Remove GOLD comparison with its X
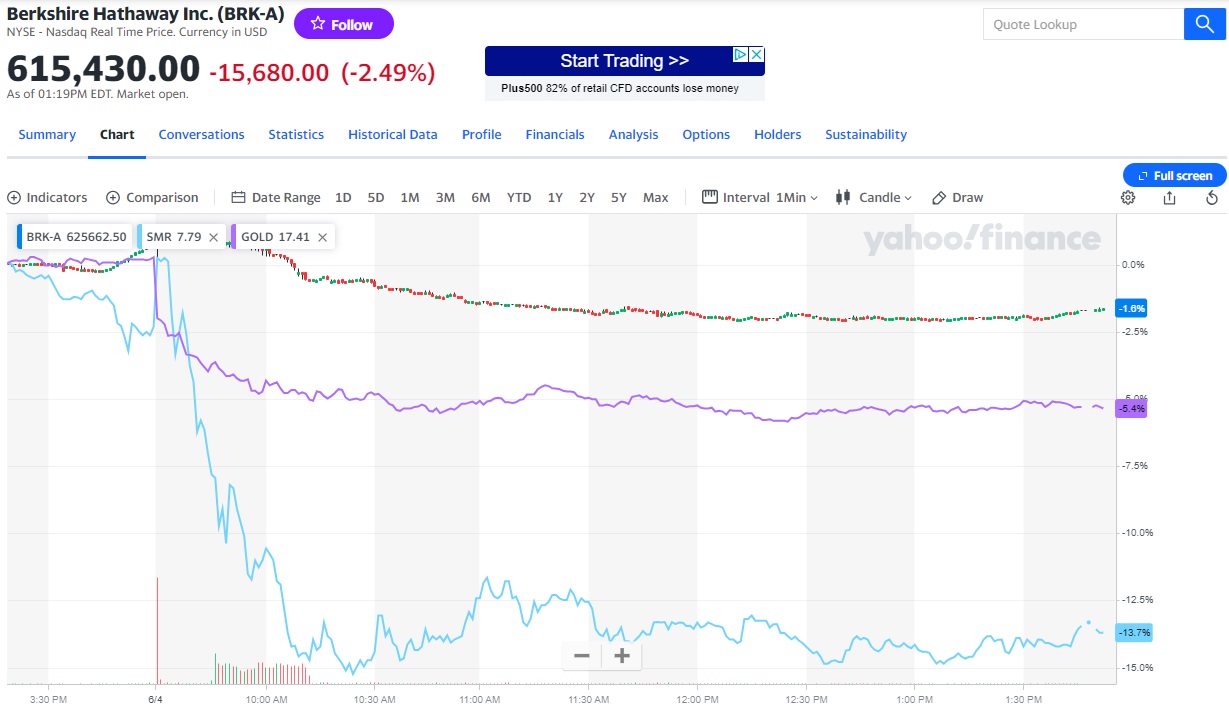 pos(321,238)
